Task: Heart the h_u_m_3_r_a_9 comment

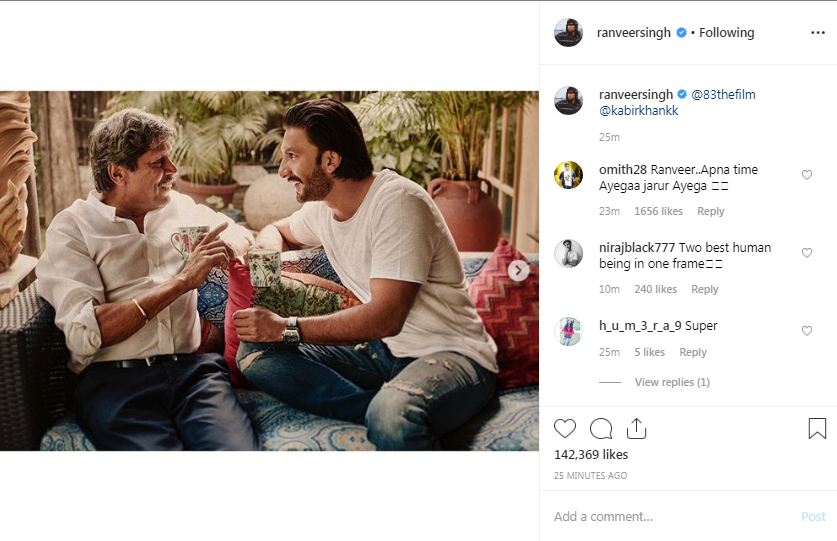Action: 807,331
